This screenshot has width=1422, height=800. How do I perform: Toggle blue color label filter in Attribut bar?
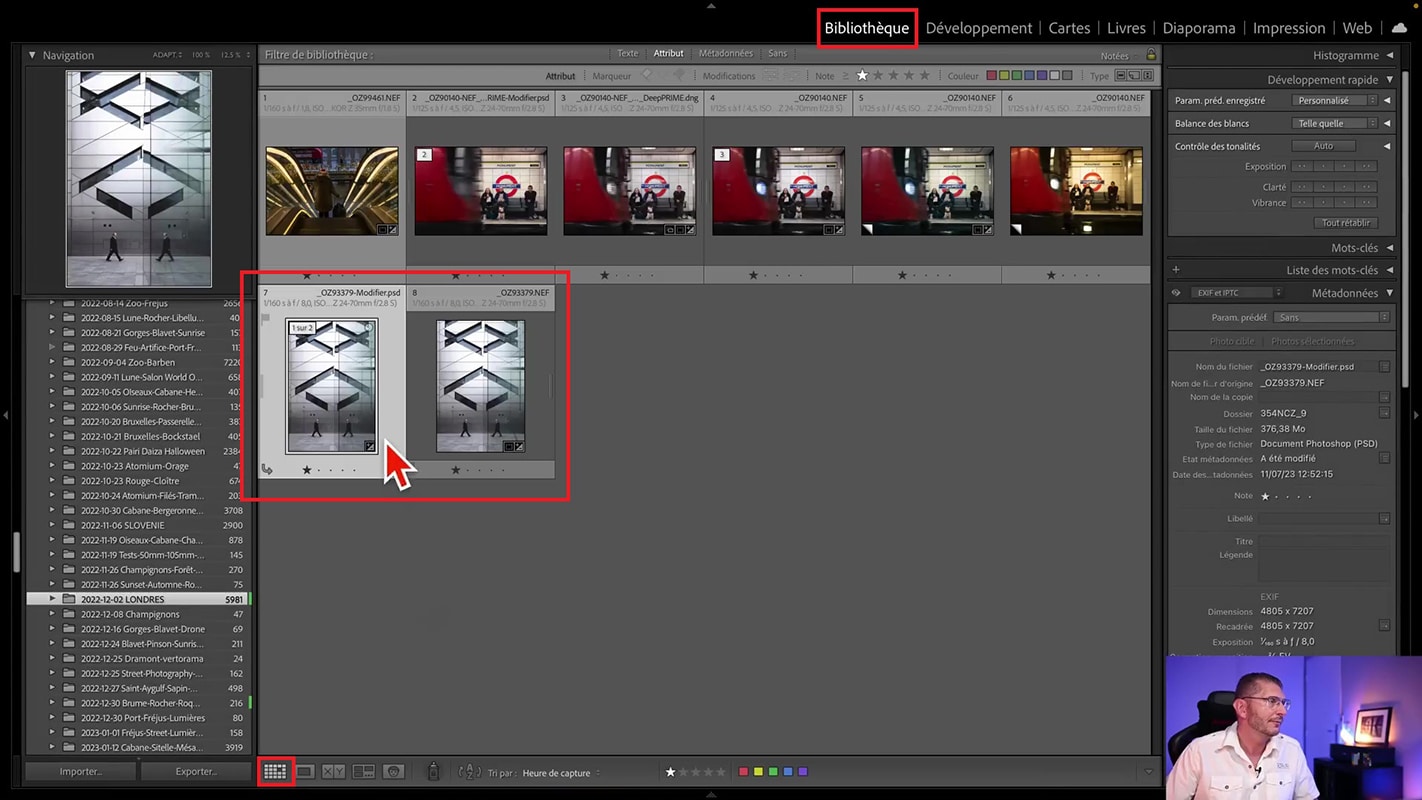pos(1029,75)
